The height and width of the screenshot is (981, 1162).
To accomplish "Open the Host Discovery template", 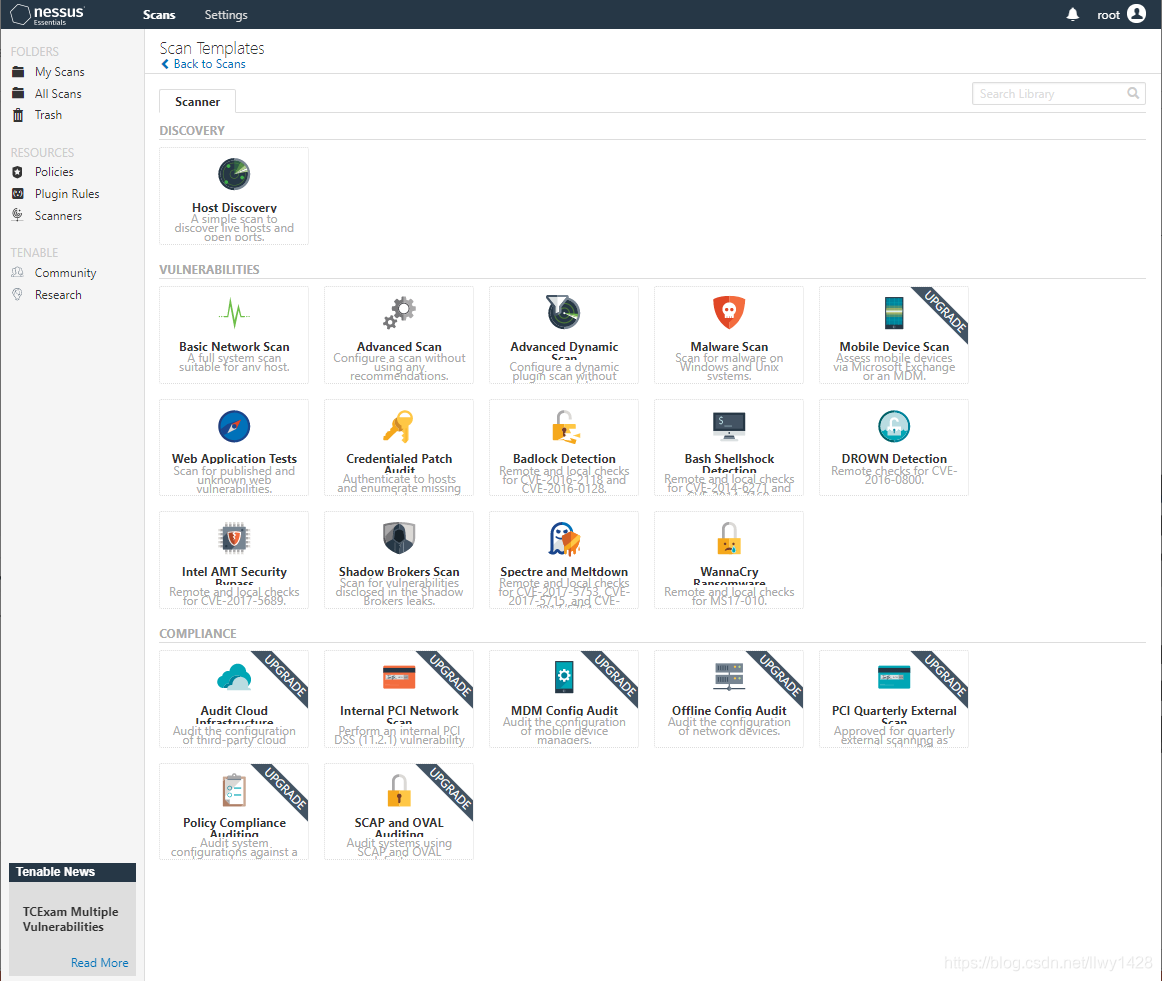I will [x=233, y=196].
